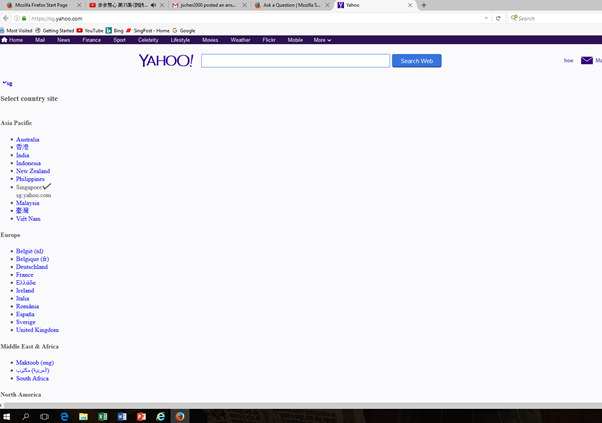Click the YAHOO! logo
Image resolution: width=602 pixels, height=423 pixels.
[166, 60]
